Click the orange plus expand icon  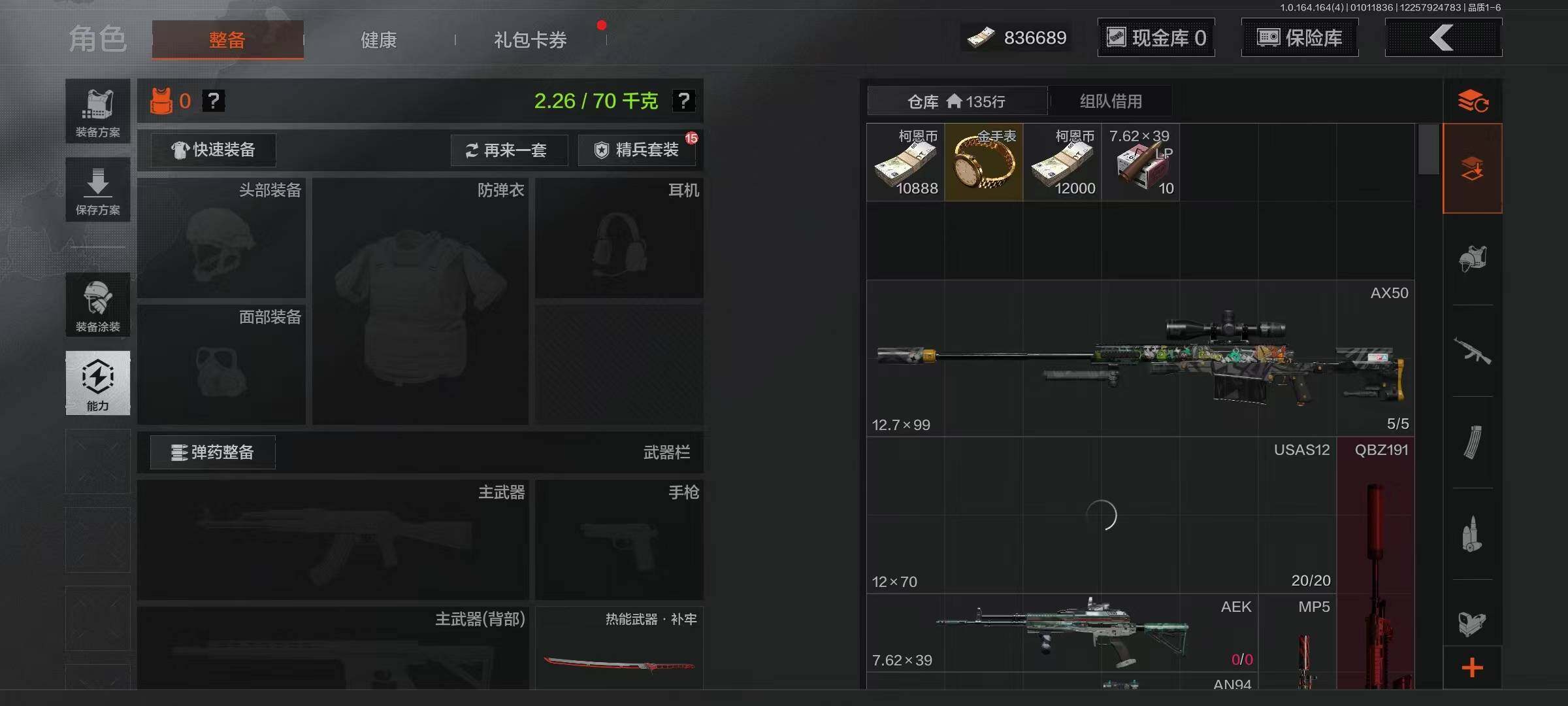point(1473,668)
